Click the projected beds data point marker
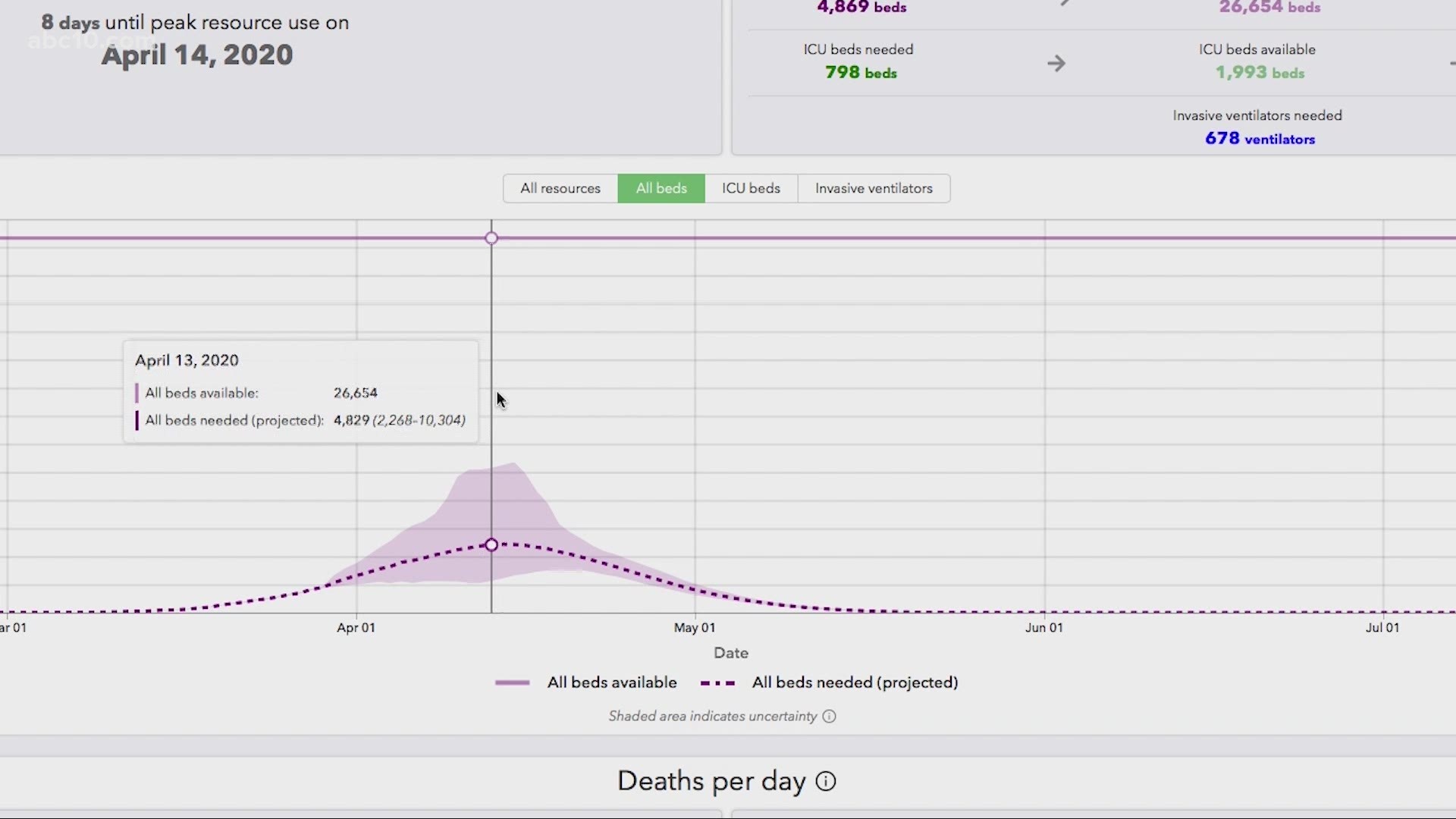 (x=491, y=545)
